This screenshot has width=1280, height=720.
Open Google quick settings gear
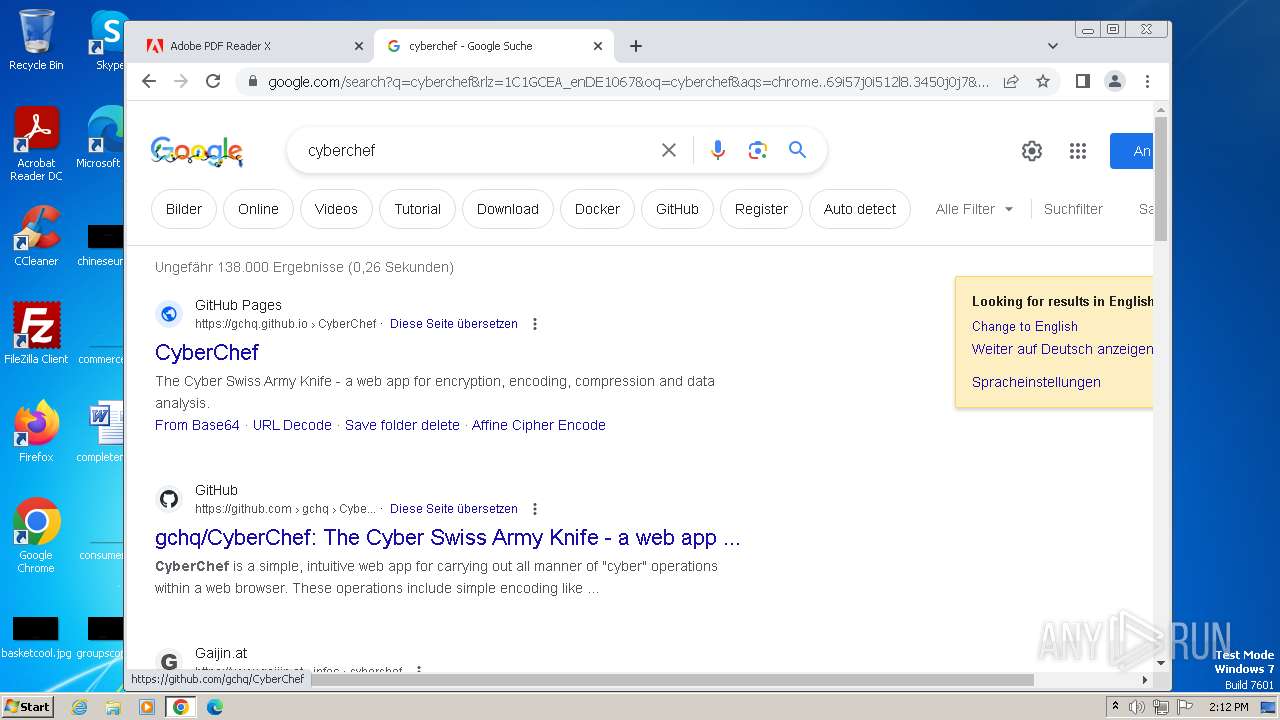pos(1032,151)
